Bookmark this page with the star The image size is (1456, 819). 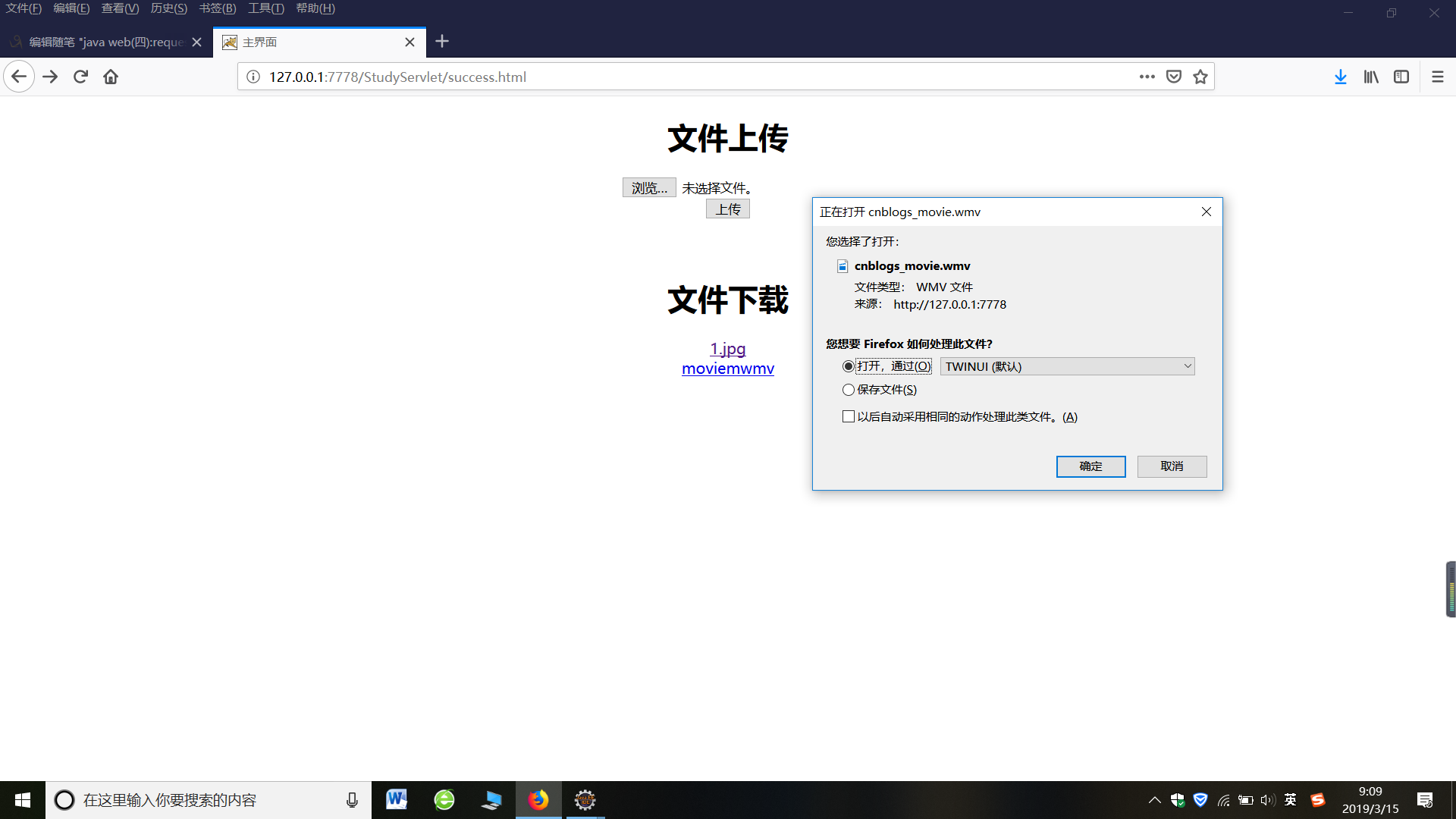[1200, 77]
